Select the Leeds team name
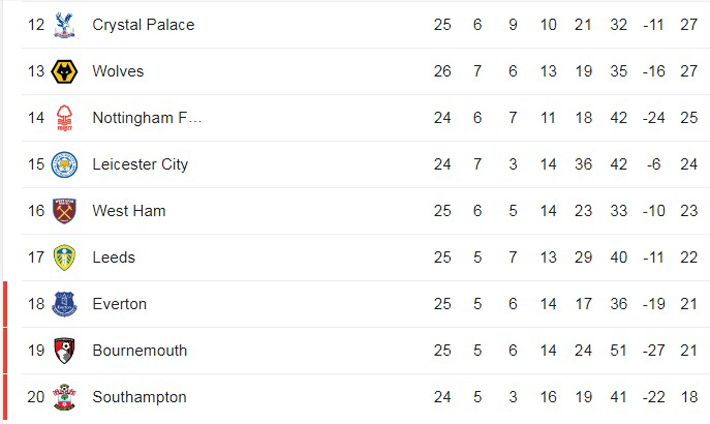 (x=114, y=258)
